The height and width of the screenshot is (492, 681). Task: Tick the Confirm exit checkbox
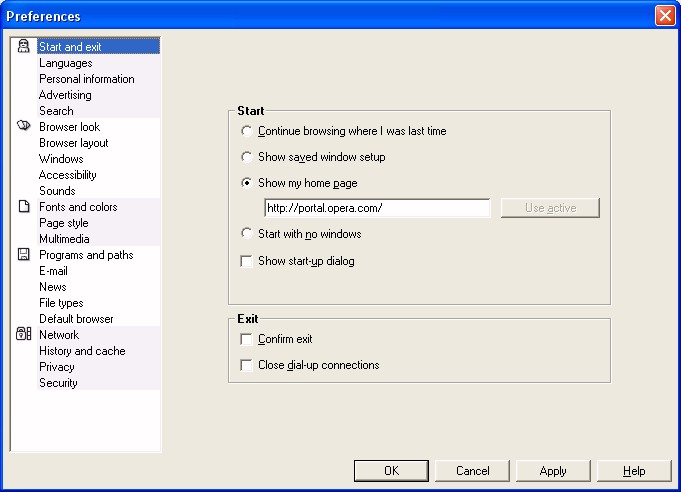point(246,339)
